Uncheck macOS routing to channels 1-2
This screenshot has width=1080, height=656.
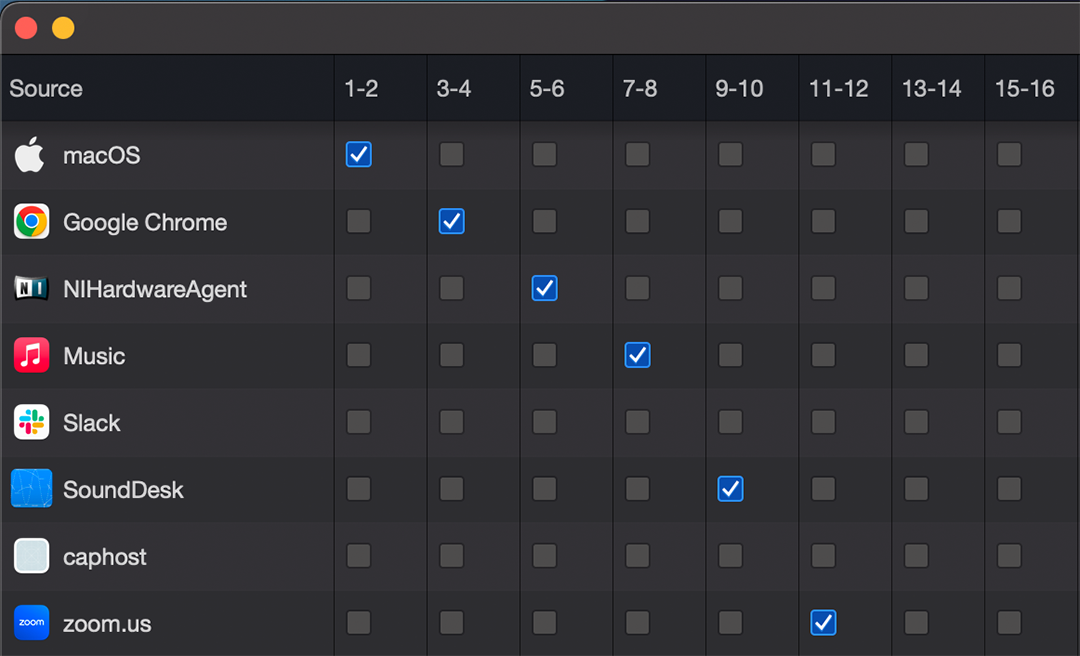[x=359, y=154]
